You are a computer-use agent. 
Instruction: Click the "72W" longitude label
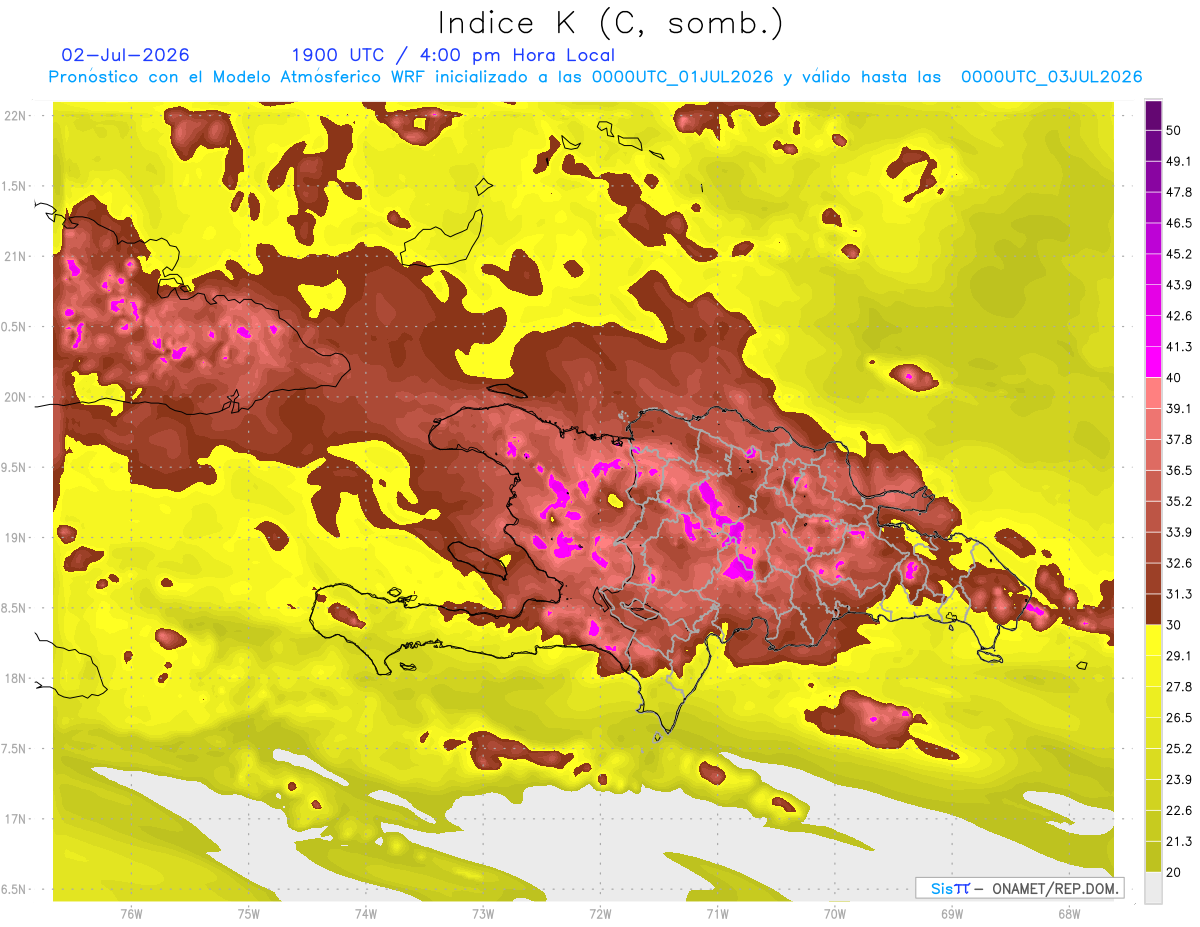[x=600, y=914]
